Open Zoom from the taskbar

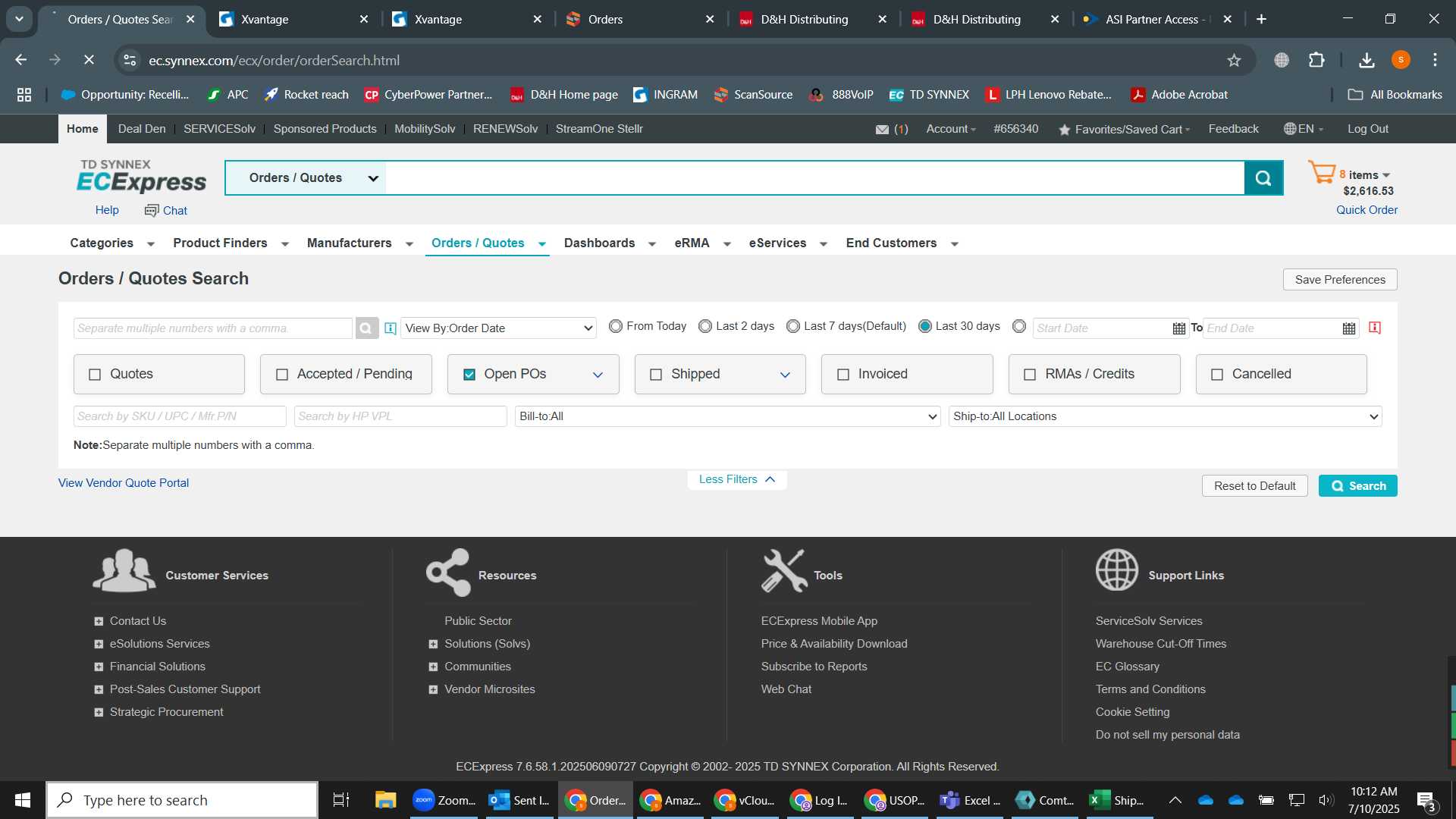pyautogui.click(x=444, y=800)
